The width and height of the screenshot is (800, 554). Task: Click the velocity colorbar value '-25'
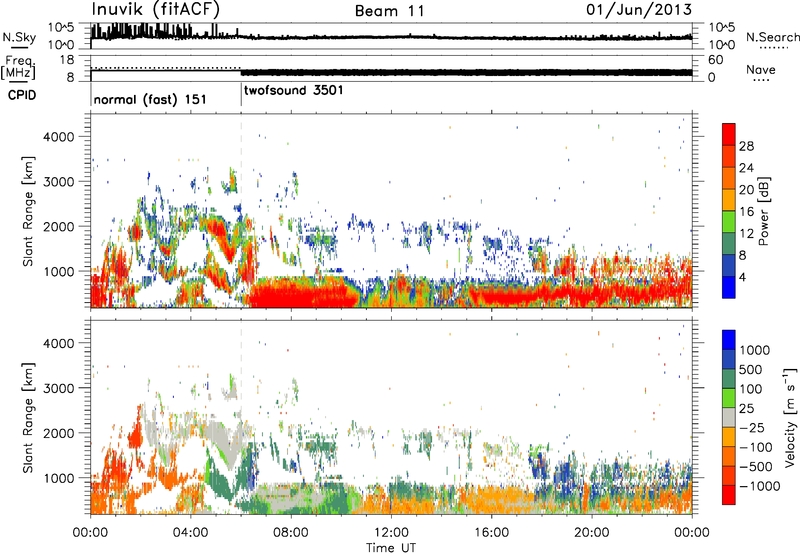[x=754, y=428]
